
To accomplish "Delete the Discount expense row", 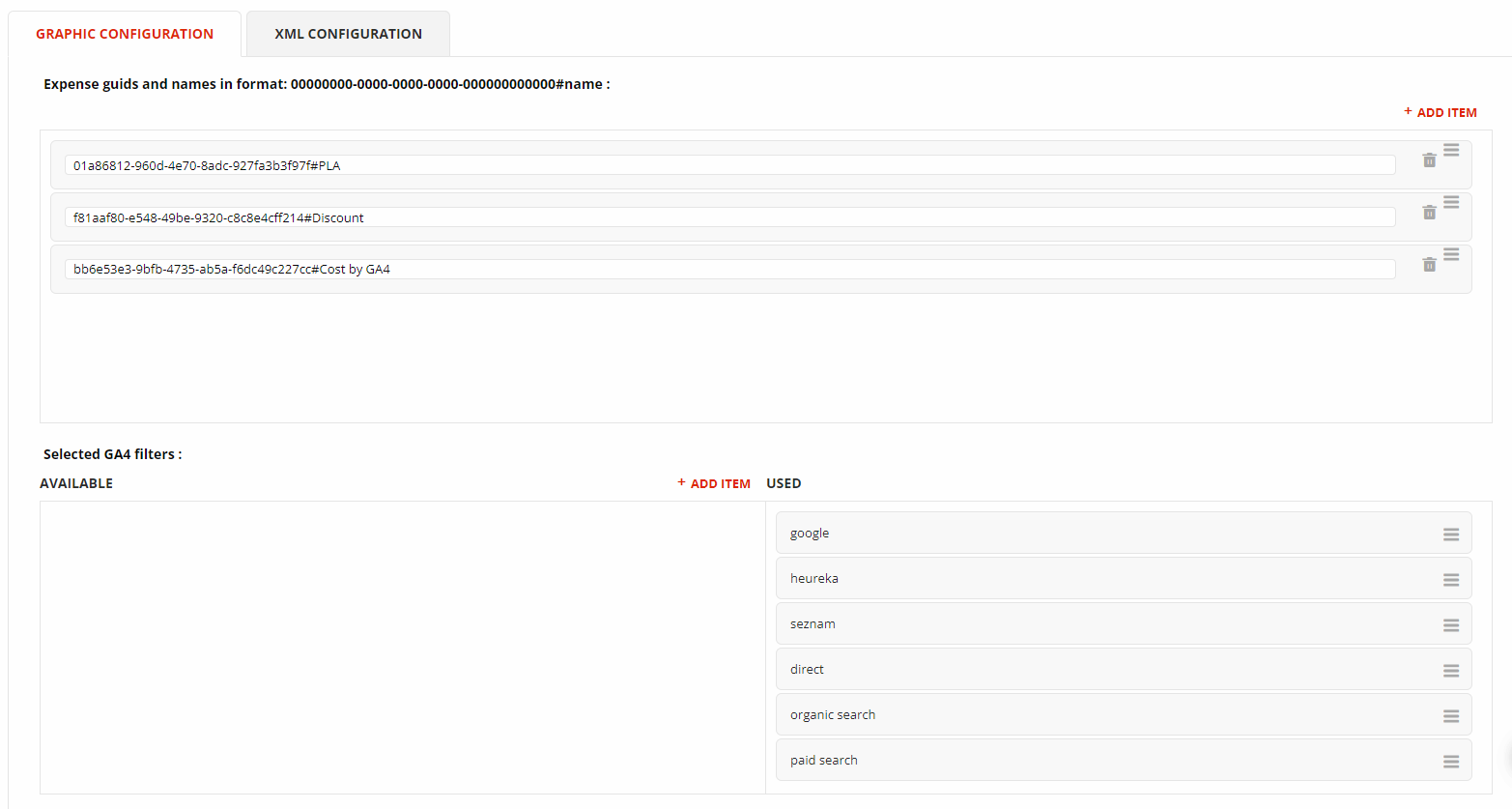I will pos(1429,213).
